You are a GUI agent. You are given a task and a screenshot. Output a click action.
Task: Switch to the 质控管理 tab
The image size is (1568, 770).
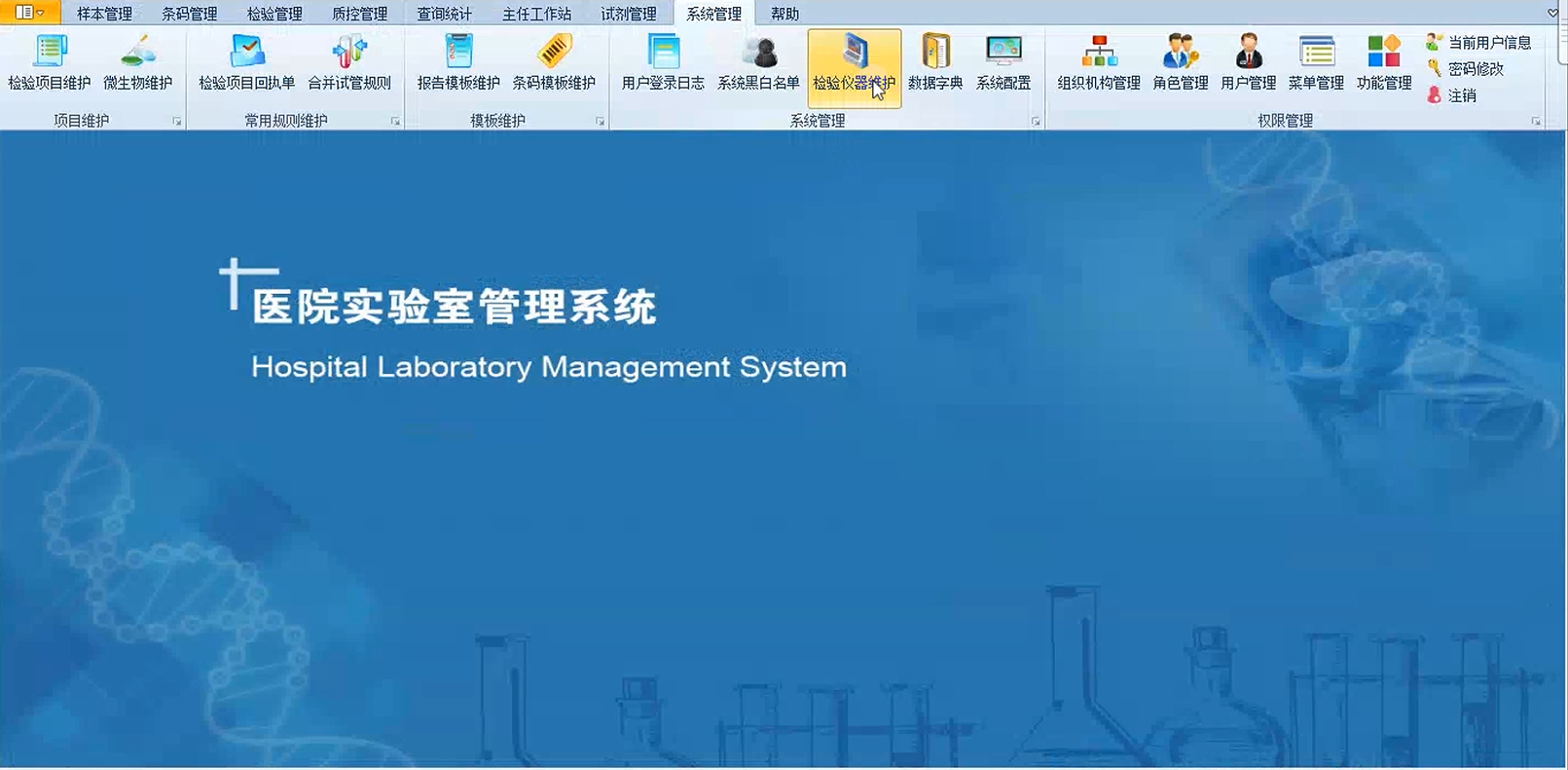[360, 14]
